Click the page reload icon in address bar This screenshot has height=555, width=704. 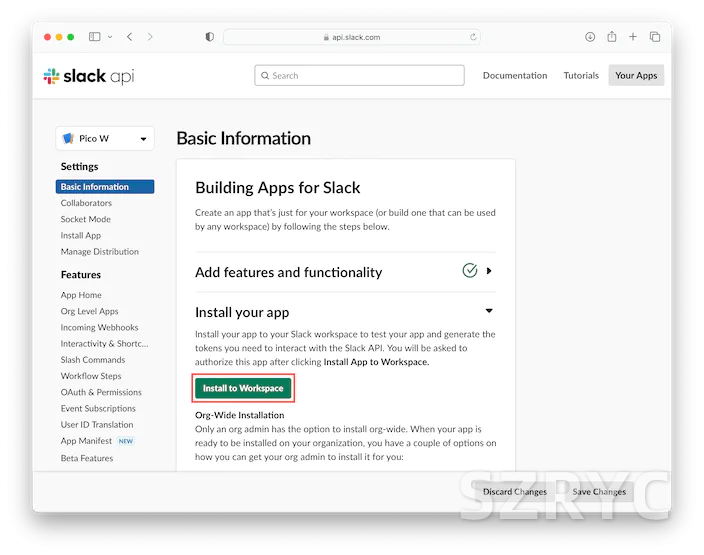(x=473, y=37)
